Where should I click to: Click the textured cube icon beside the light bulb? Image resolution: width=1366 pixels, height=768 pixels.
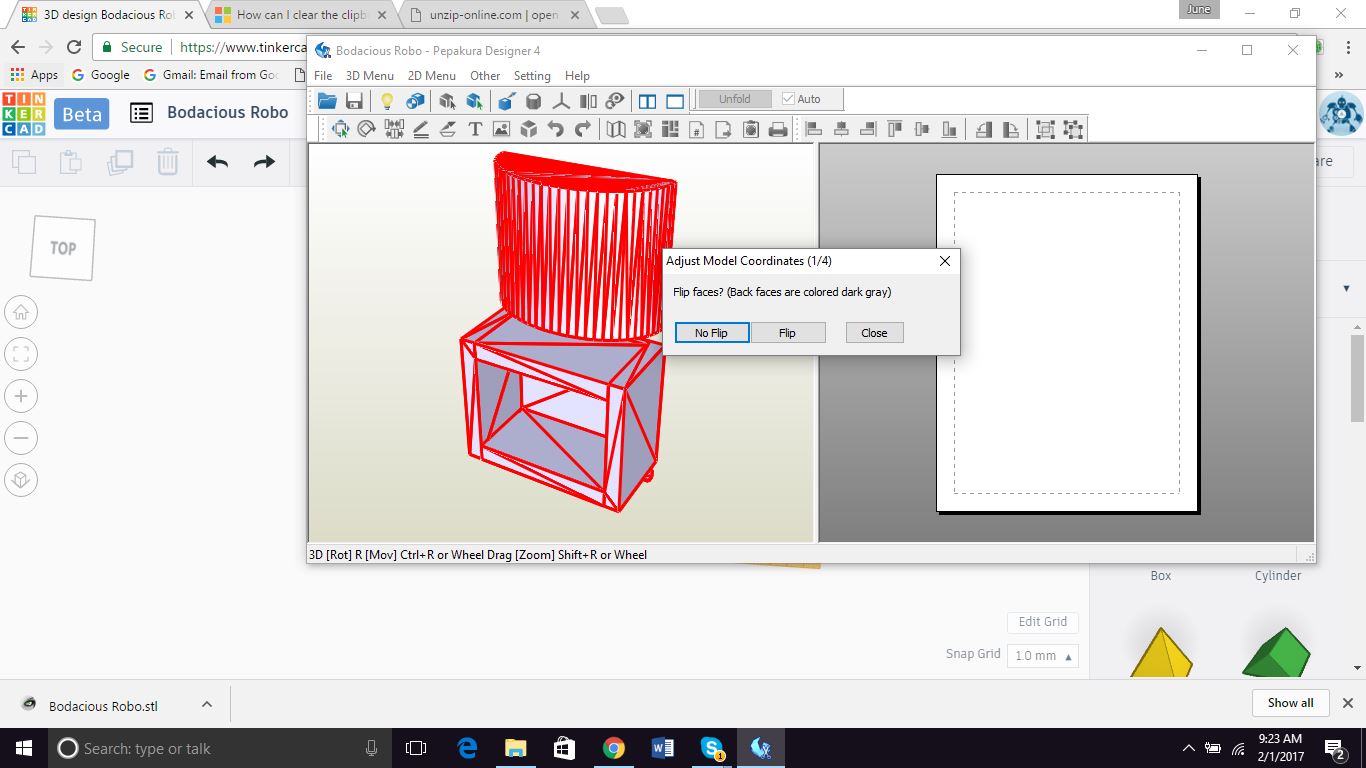pos(415,100)
